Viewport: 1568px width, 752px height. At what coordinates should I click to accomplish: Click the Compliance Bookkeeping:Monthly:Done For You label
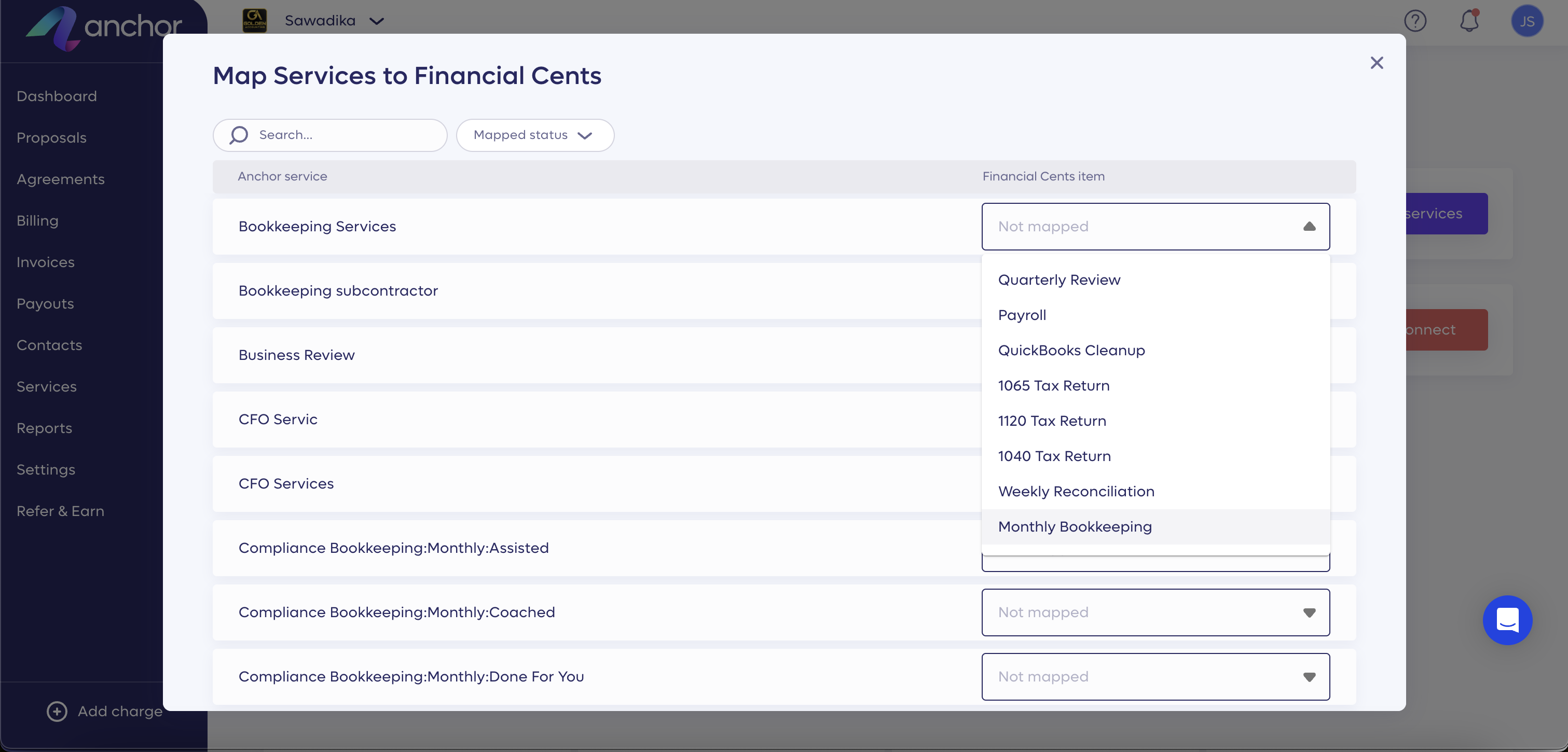coord(411,677)
